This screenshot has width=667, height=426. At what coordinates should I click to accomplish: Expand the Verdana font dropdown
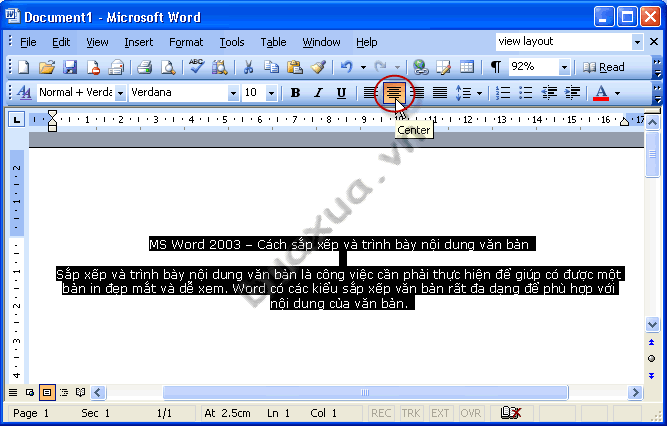click(x=233, y=93)
